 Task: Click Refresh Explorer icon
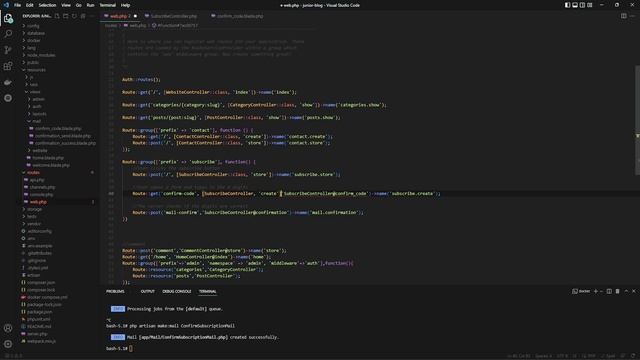click(x=74, y=16)
